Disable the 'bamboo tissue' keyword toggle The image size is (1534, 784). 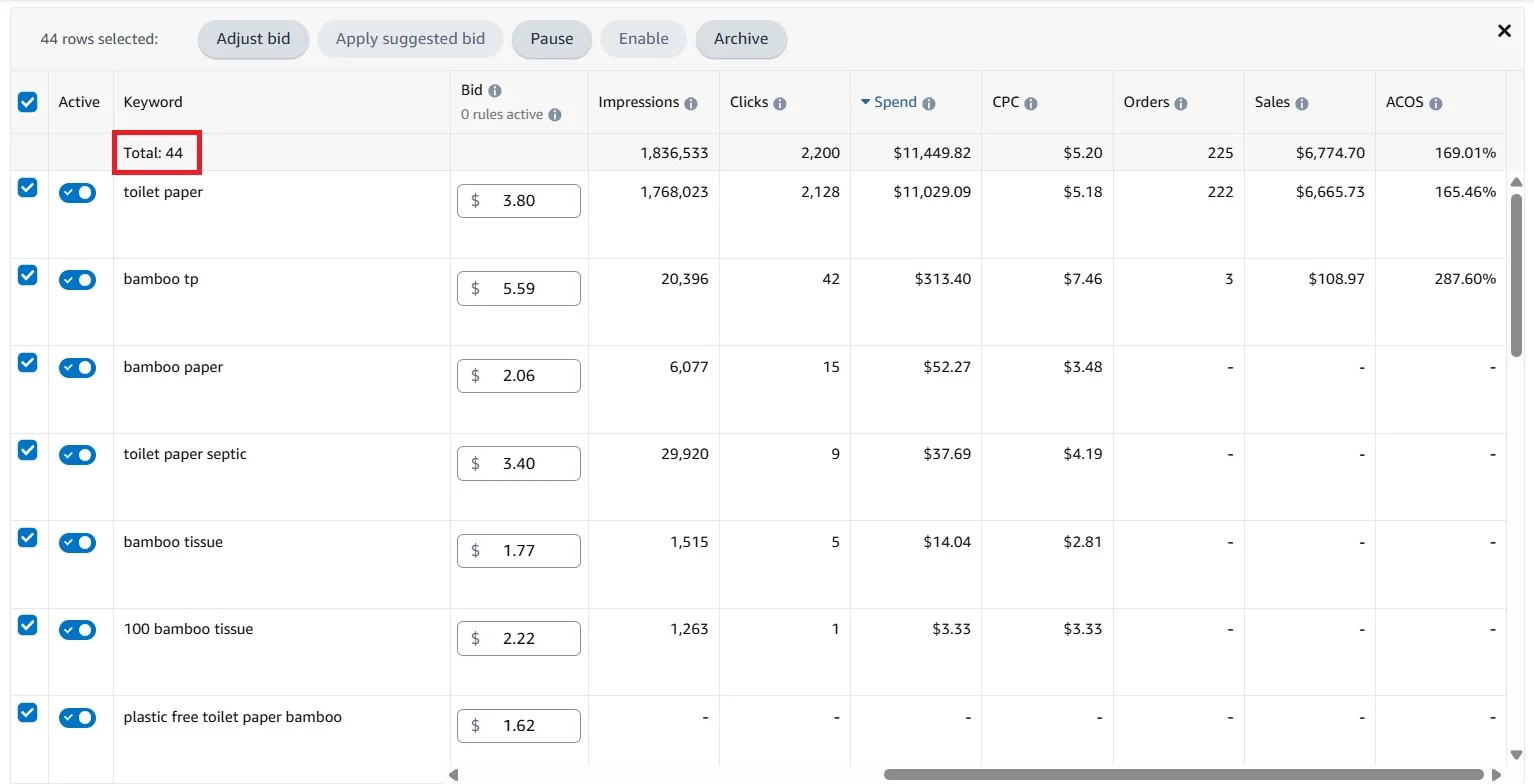(77, 543)
